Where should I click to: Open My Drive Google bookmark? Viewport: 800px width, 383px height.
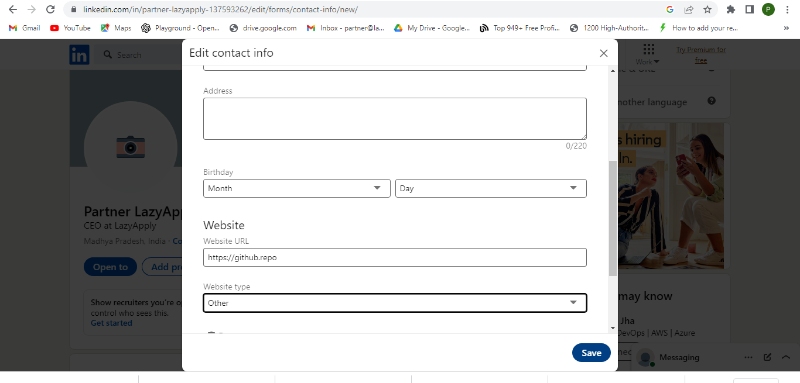(x=432, y=28)
